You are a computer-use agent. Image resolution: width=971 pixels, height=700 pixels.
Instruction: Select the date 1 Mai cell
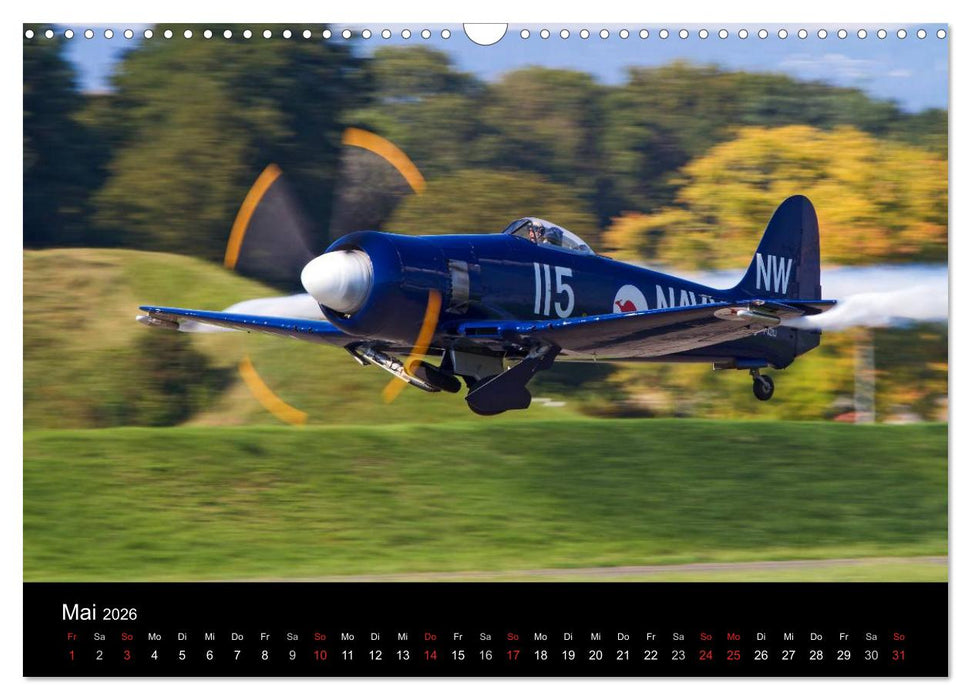71,654
